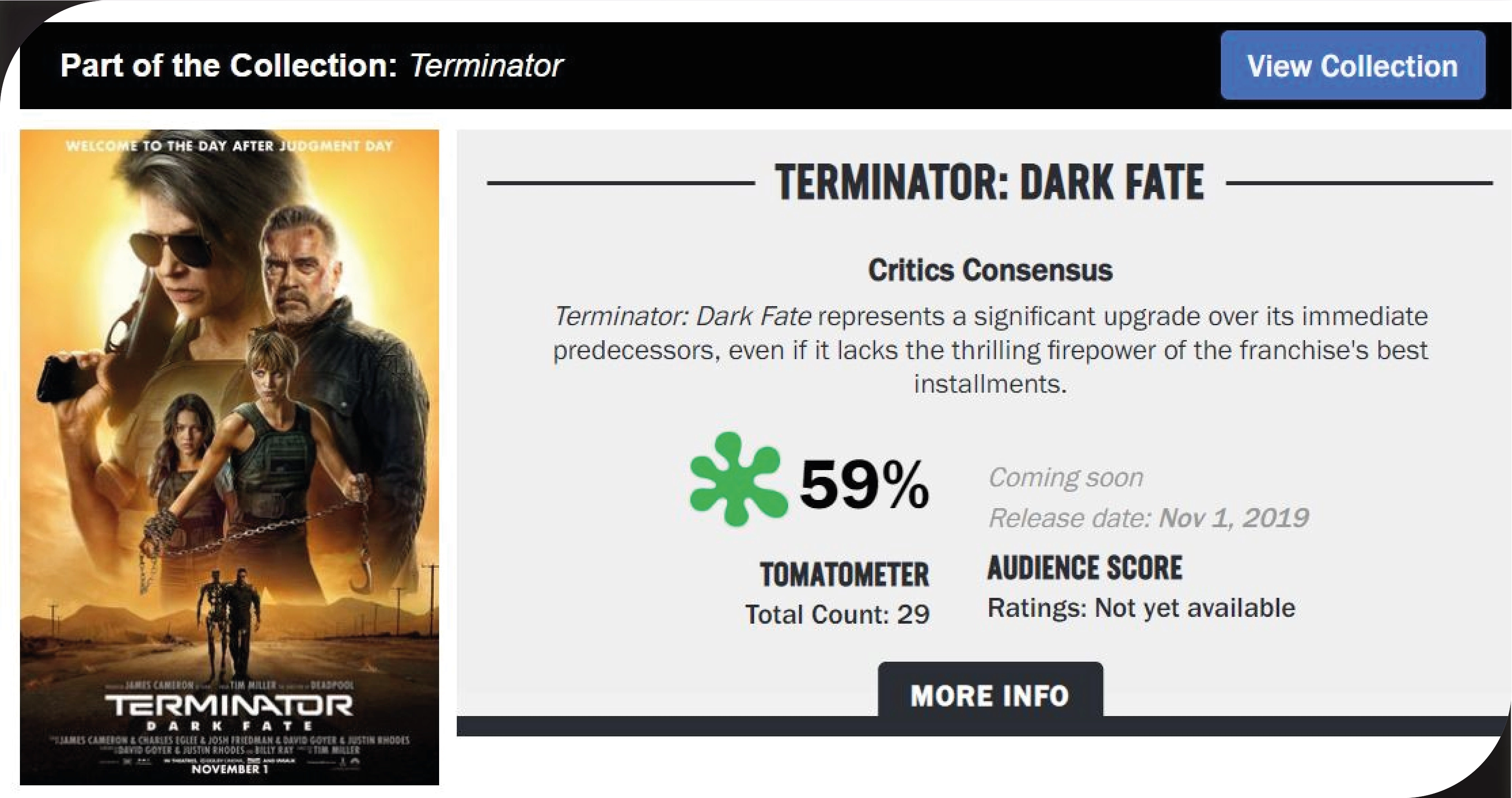Click italic Terminator: Dark Fate in consensus

pyautogui.click(x=683, y=316)
